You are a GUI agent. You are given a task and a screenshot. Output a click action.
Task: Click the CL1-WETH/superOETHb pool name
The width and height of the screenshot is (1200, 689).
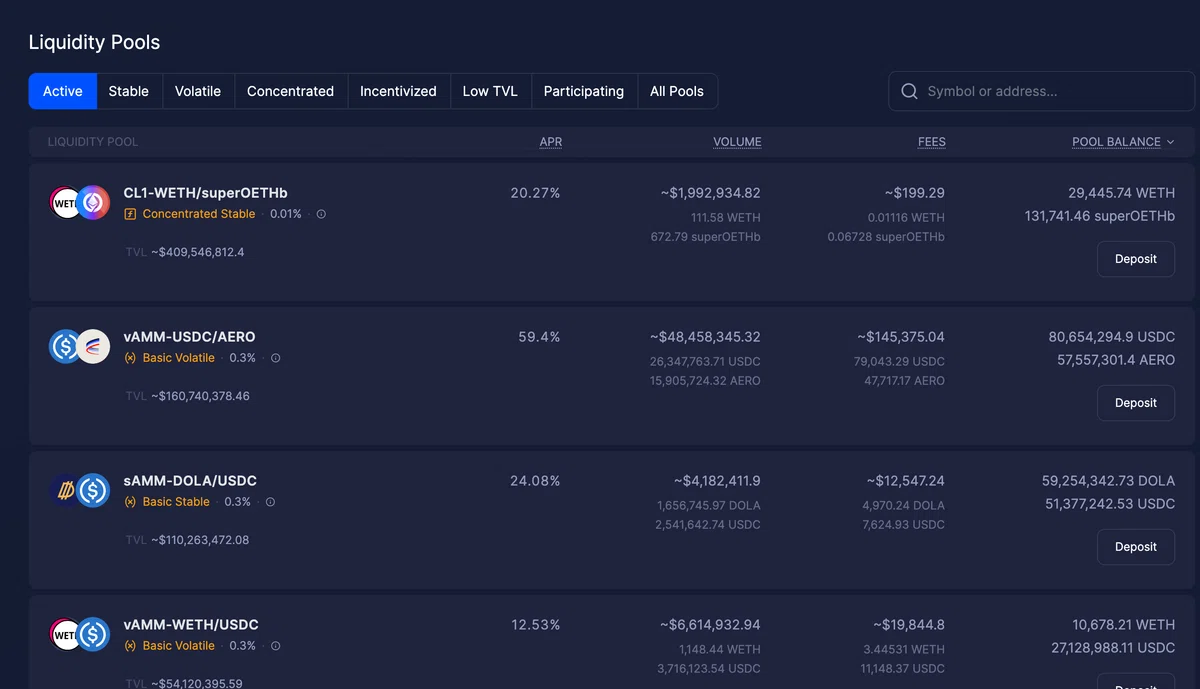[x=206, y=193]
